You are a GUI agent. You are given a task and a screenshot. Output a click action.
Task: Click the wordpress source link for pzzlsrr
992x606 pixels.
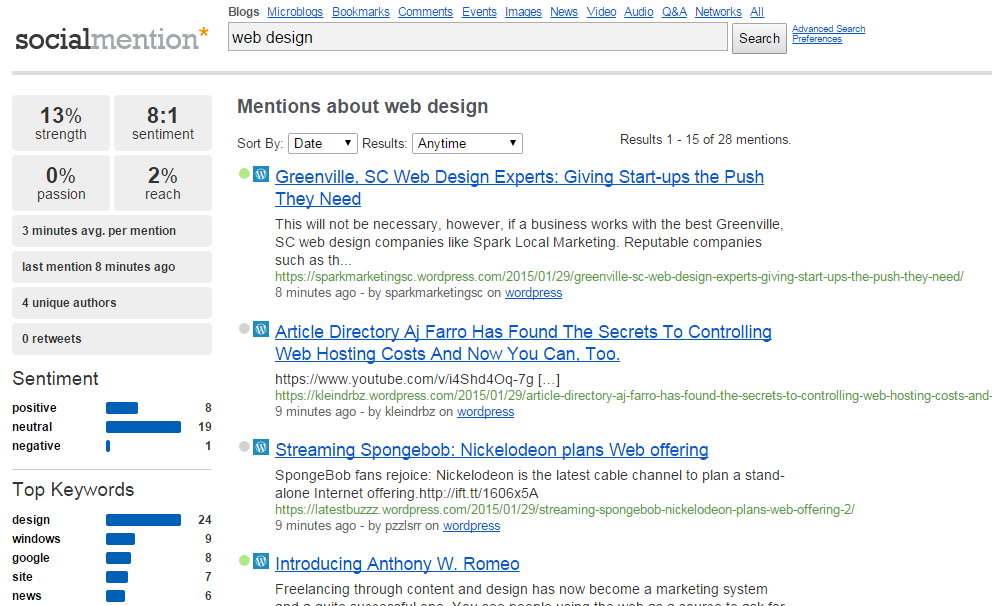(471, 526)
